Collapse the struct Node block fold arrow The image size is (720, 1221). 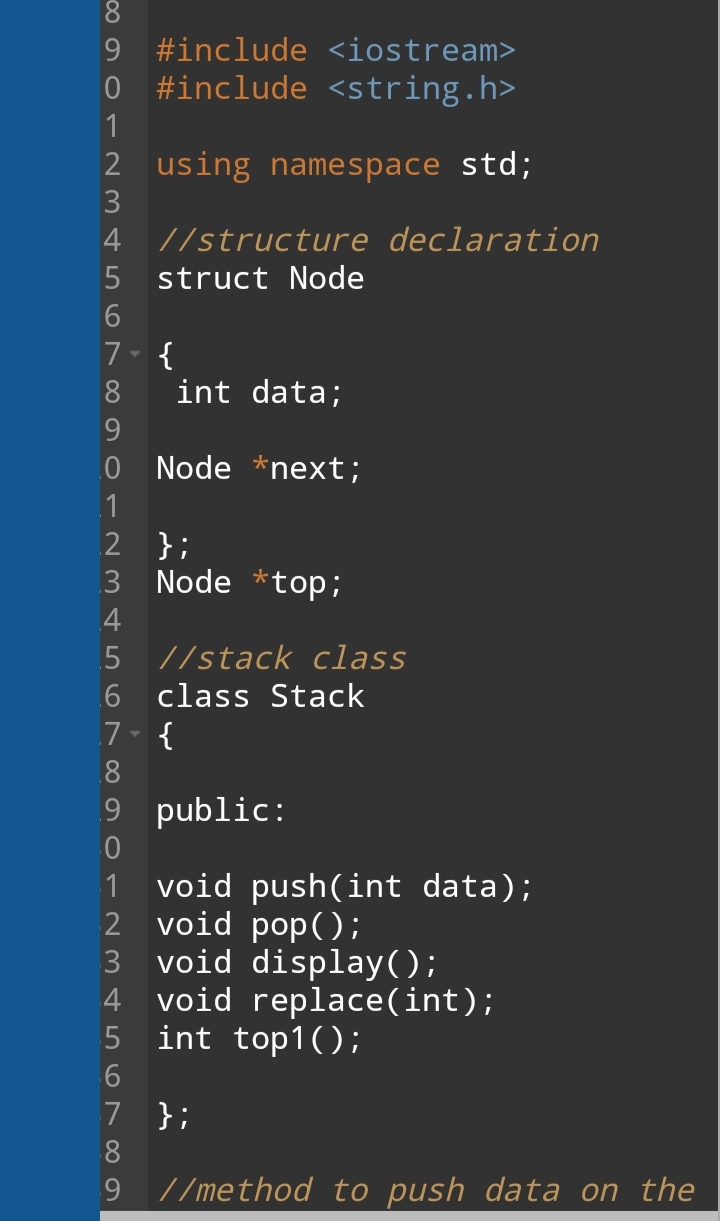point(136,354)
